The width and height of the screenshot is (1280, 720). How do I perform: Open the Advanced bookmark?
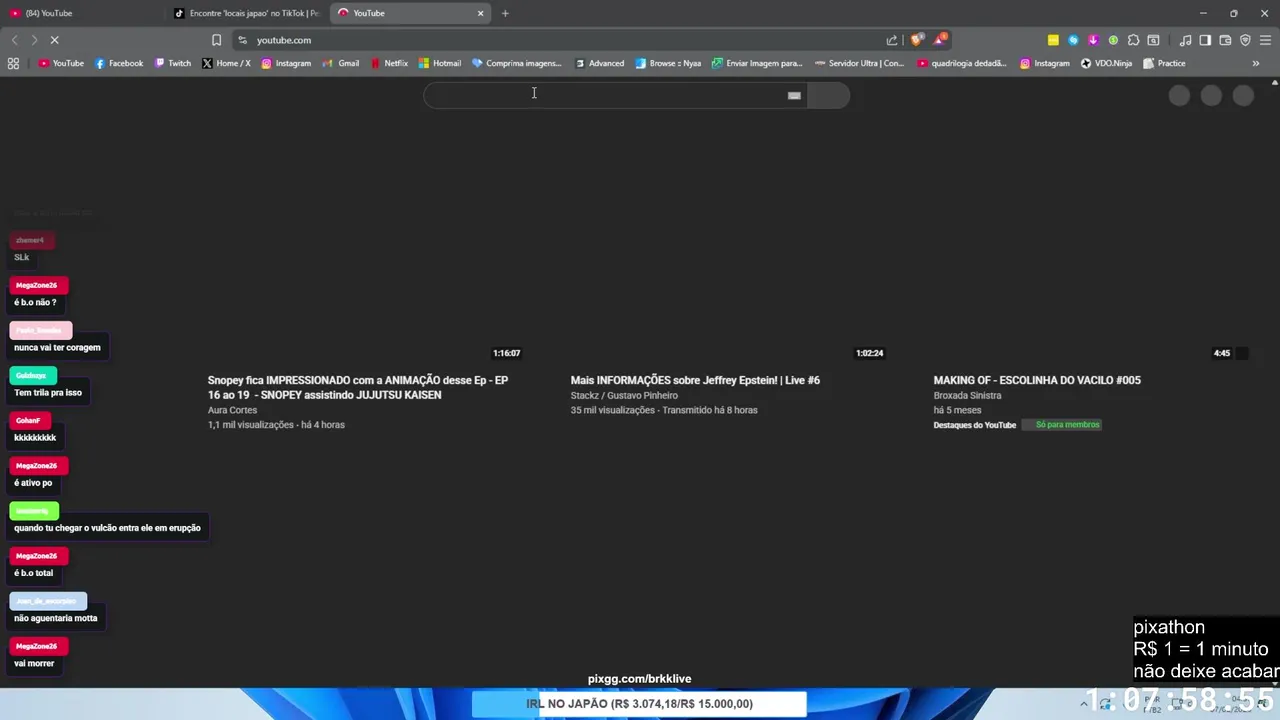click(x=600, y=63)
